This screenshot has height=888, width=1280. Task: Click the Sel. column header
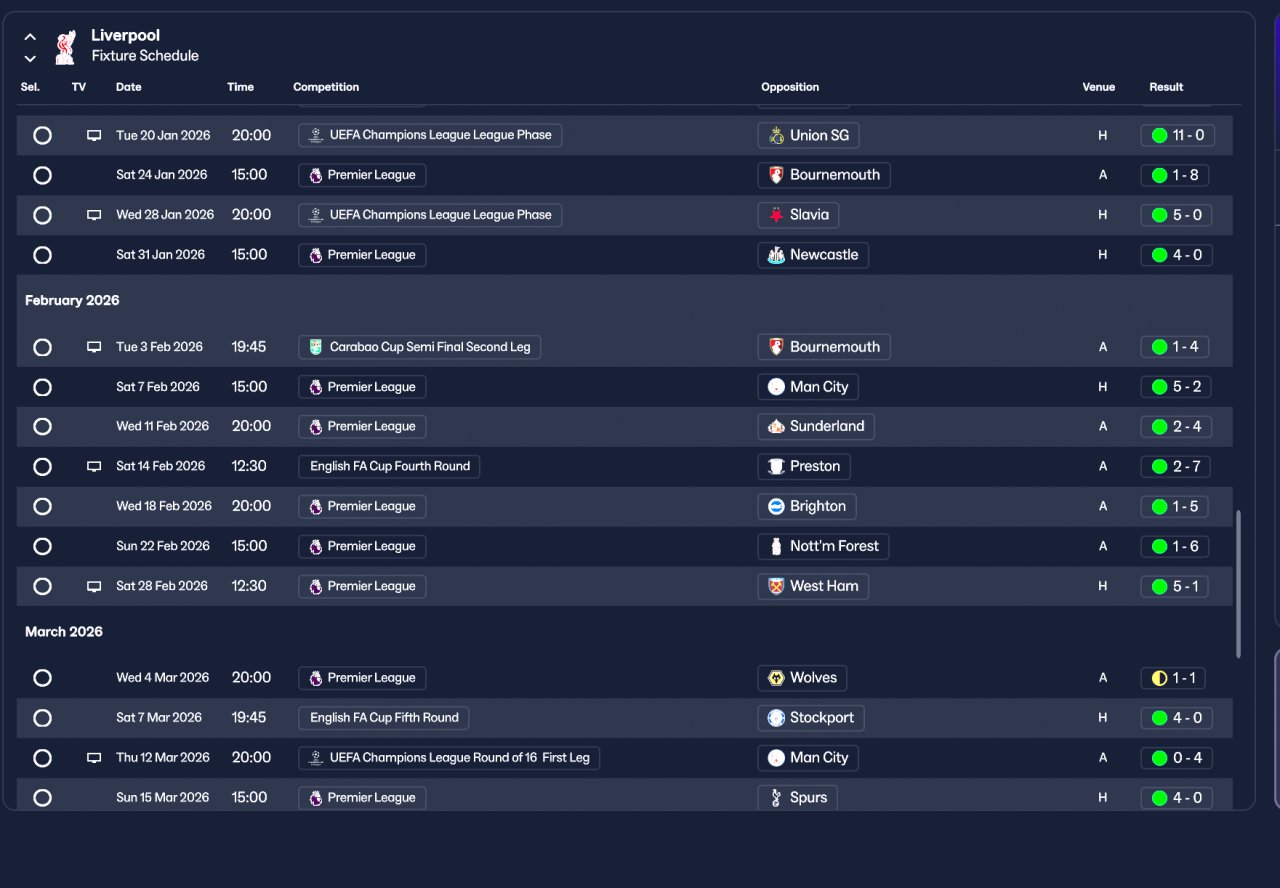point(30,87)
